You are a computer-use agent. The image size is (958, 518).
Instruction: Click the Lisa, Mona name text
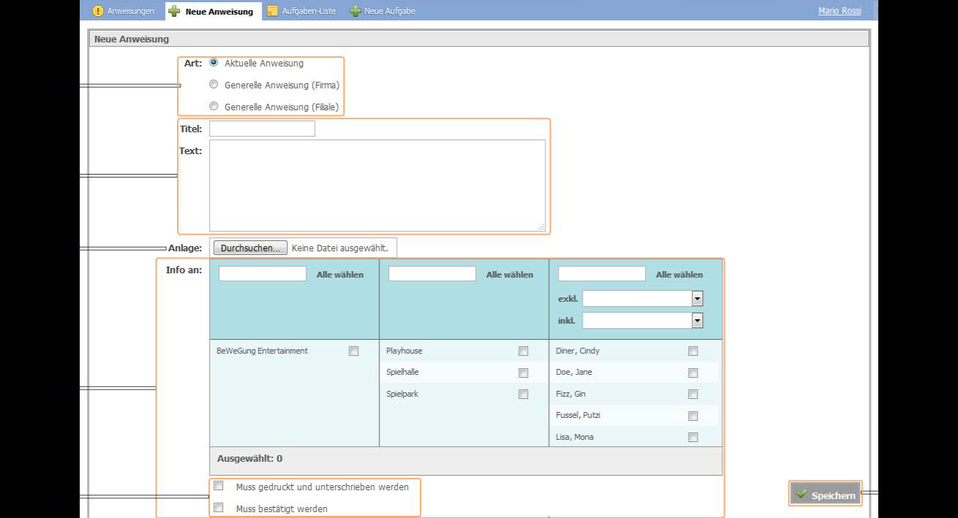coord(574,437)
